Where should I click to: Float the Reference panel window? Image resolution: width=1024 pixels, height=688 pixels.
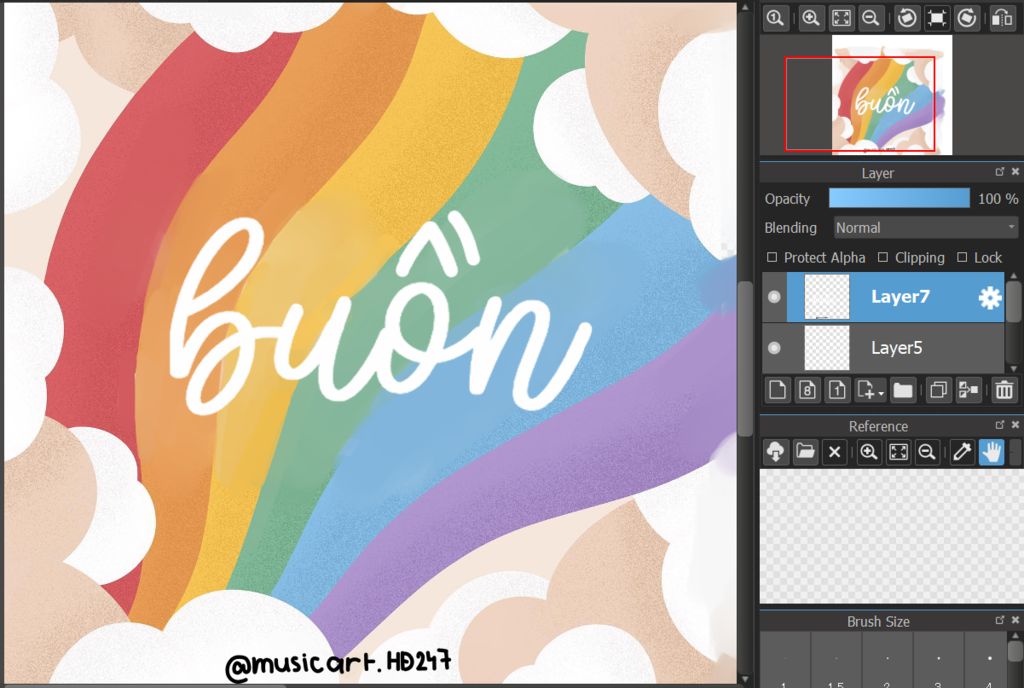(1000, 425)
